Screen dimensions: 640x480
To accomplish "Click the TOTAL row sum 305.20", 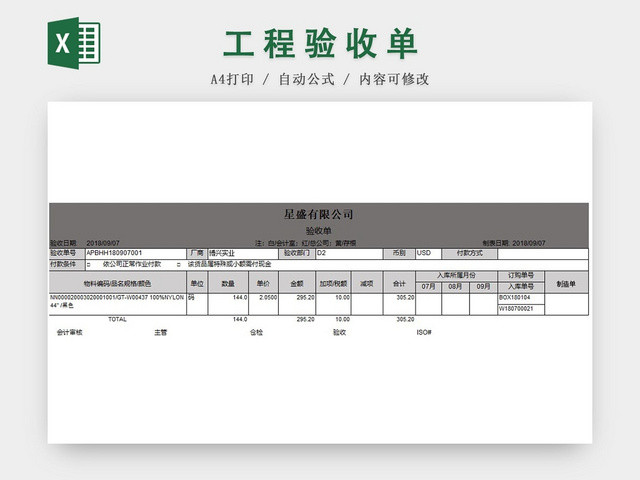I will (405, 320).
